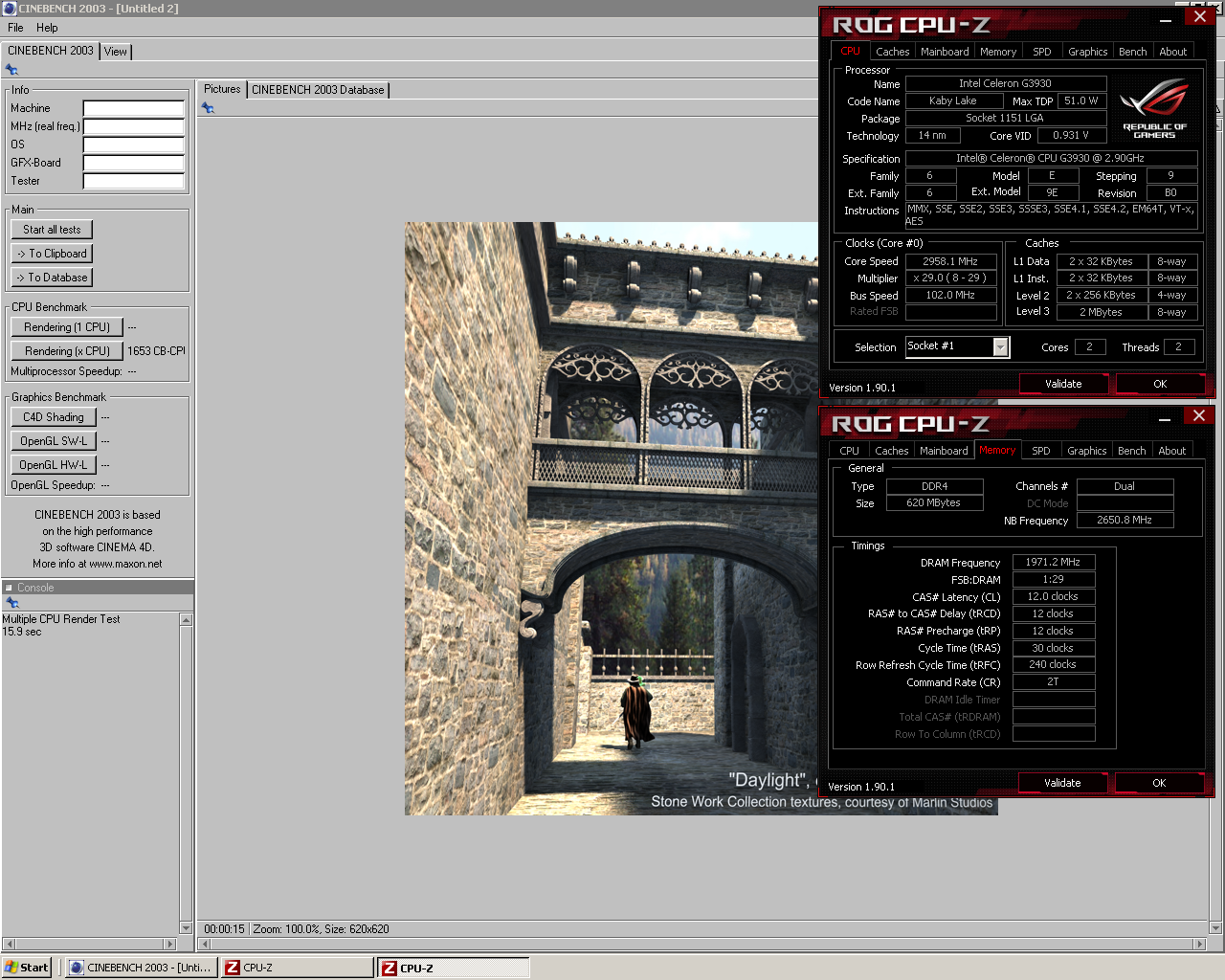Viewport: 1225px width, 980px height.
Task: Click OK in upper CPU-Z window
Action: [x=1160, y=384]
